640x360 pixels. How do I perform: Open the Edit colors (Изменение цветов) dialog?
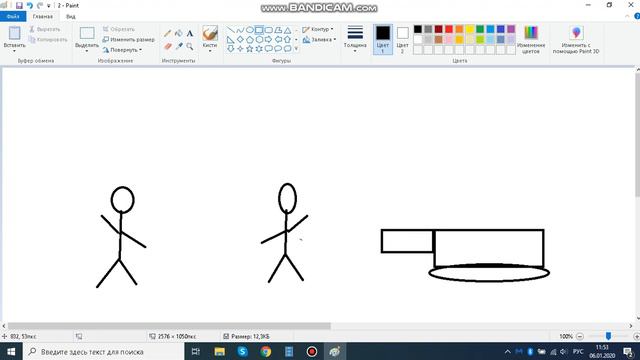531,39
